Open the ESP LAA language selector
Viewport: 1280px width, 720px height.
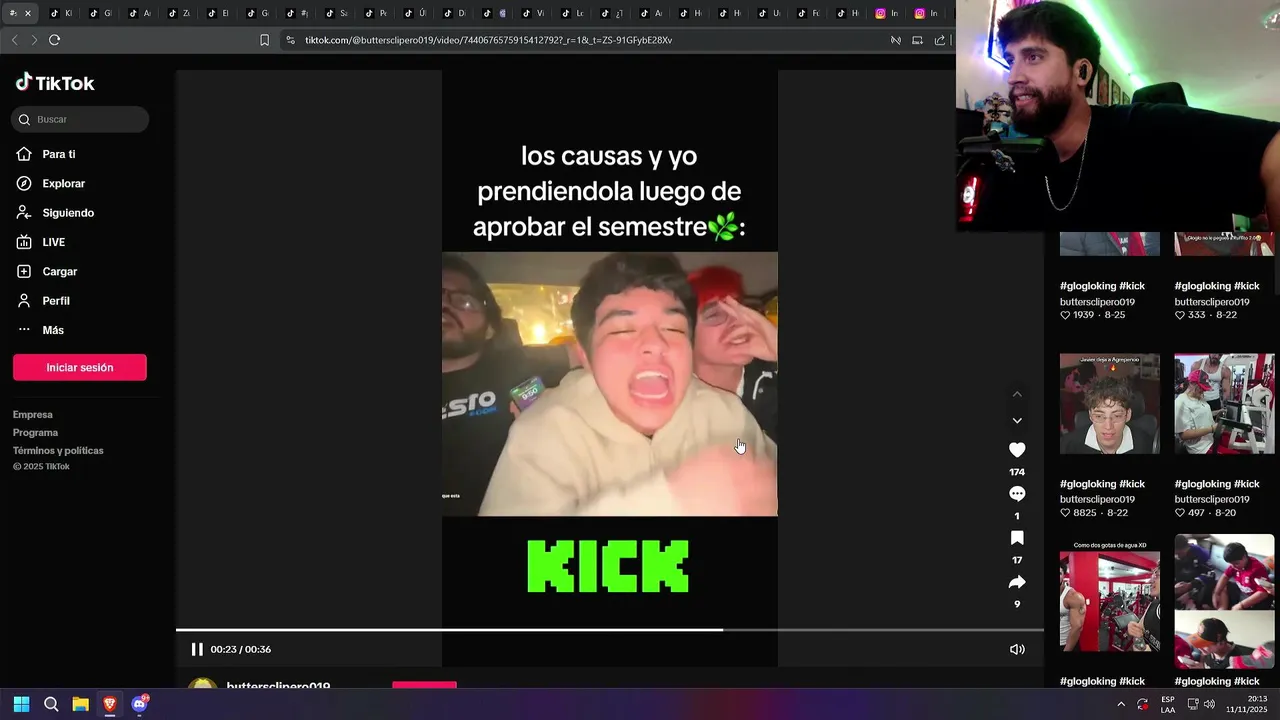pyautogui.click(x=1168, y=704)
